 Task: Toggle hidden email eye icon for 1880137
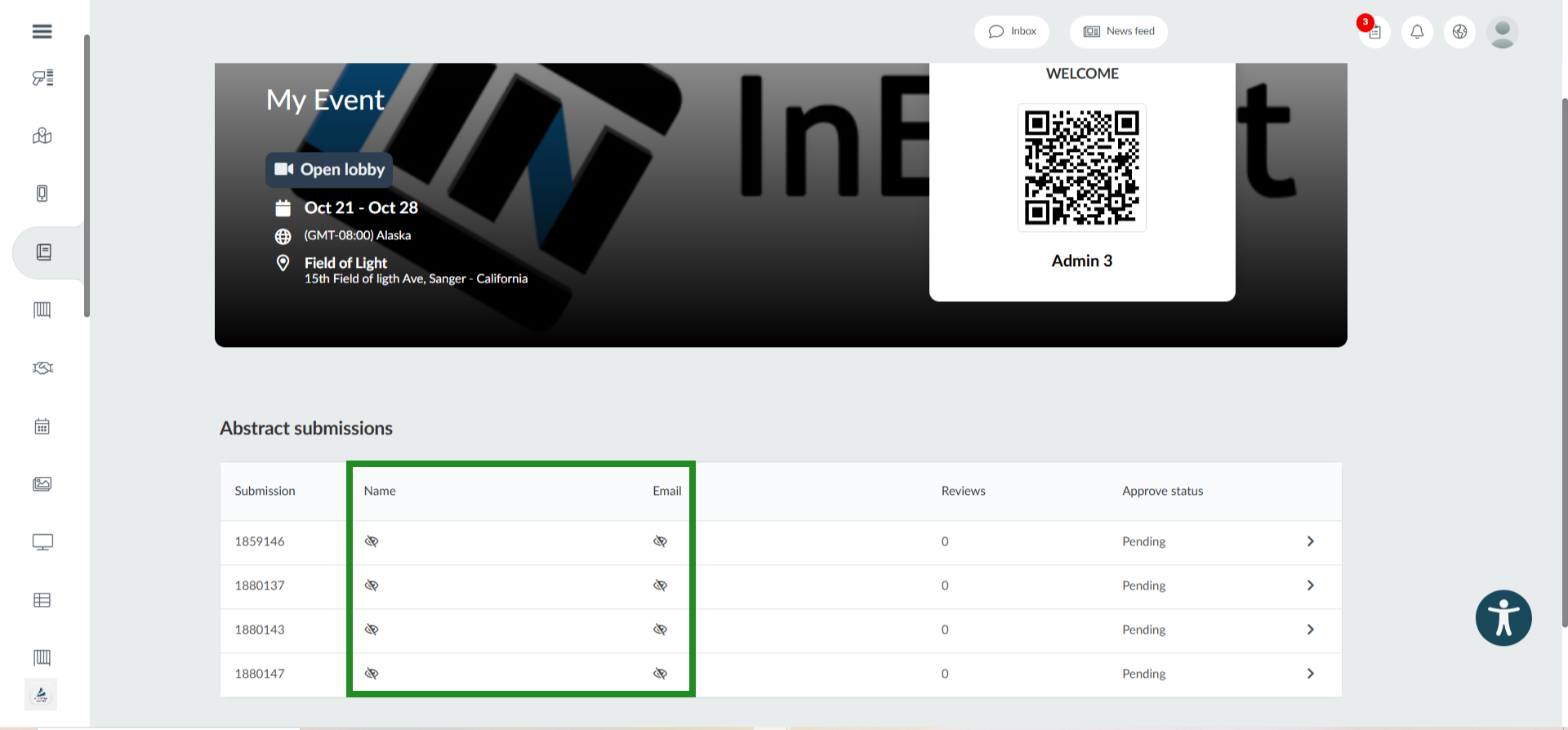[660, 585]
